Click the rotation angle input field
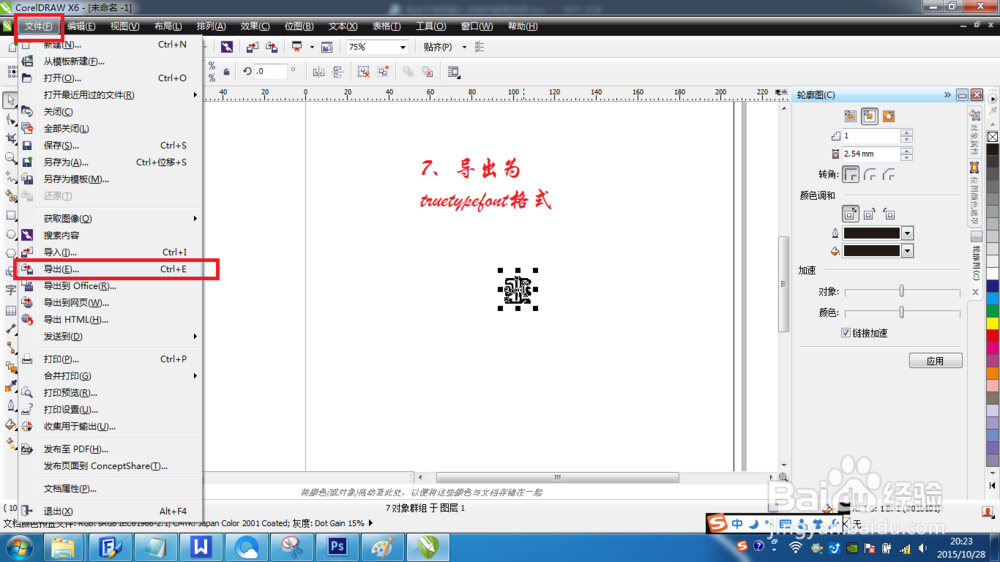The height and width of the screenshot is (562, 1000). point(270,71)
